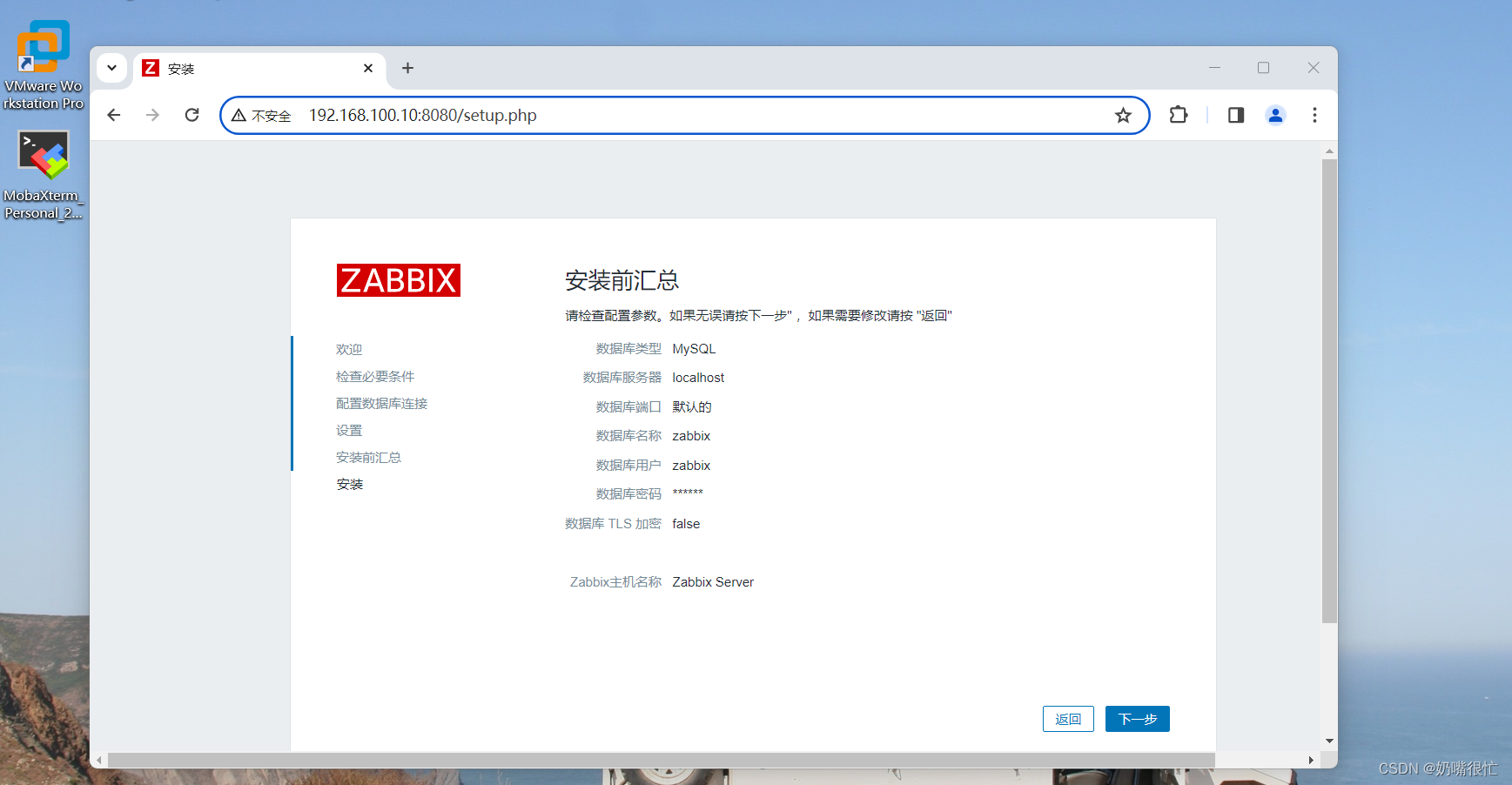The height and width of the screenshot is (785, 1512).
Task: Open the user profile avatar
Action: (x=1275, y=115)
